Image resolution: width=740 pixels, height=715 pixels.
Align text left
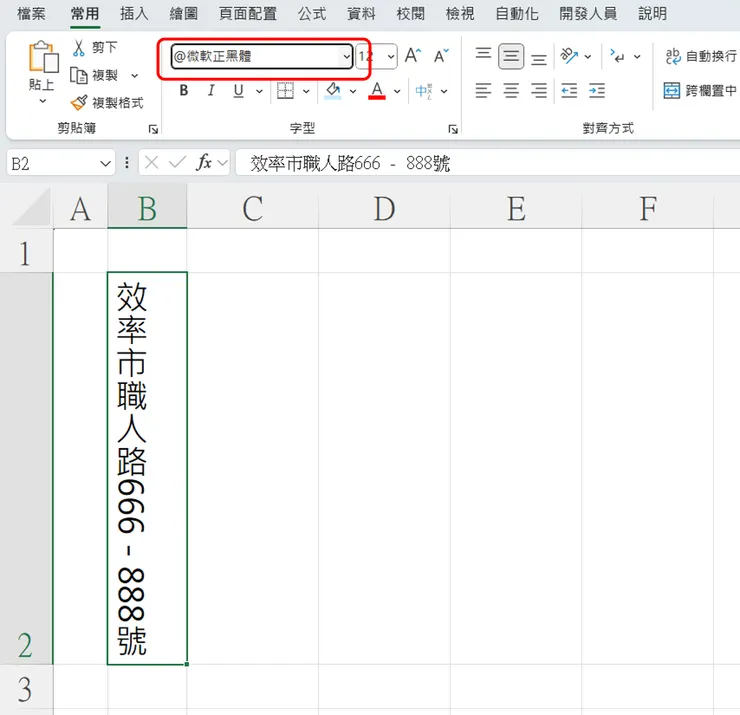[x=483, y=90]
